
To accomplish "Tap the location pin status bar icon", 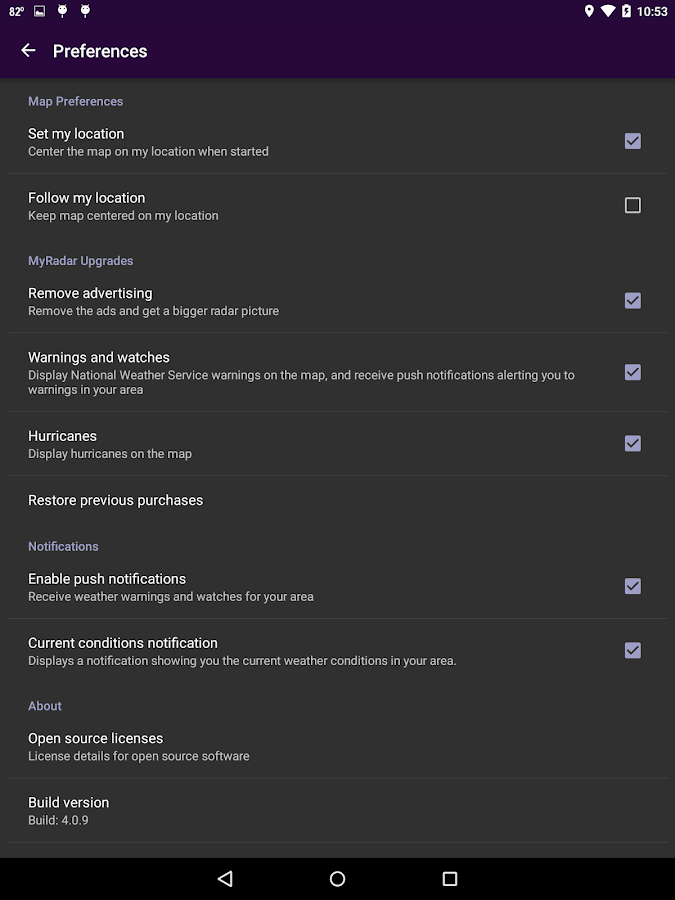I will [589, 11].
